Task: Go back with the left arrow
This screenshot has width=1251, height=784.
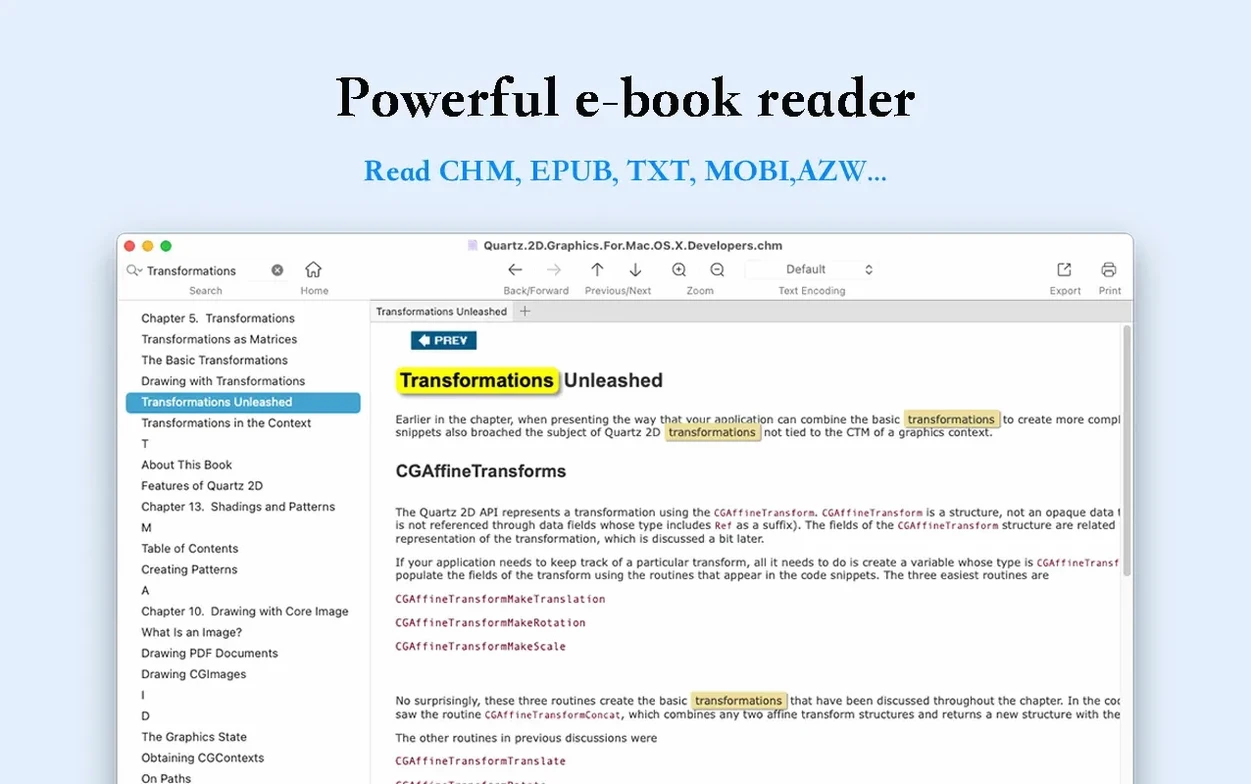Action: point(515,270)
